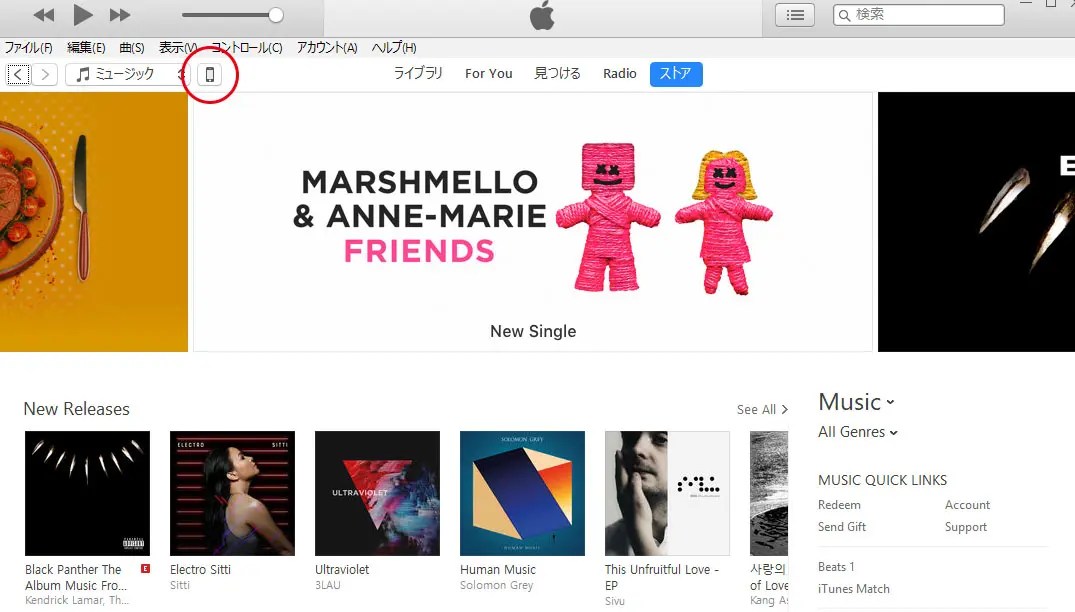Open the ファイル(F) menu

point(28,47)
